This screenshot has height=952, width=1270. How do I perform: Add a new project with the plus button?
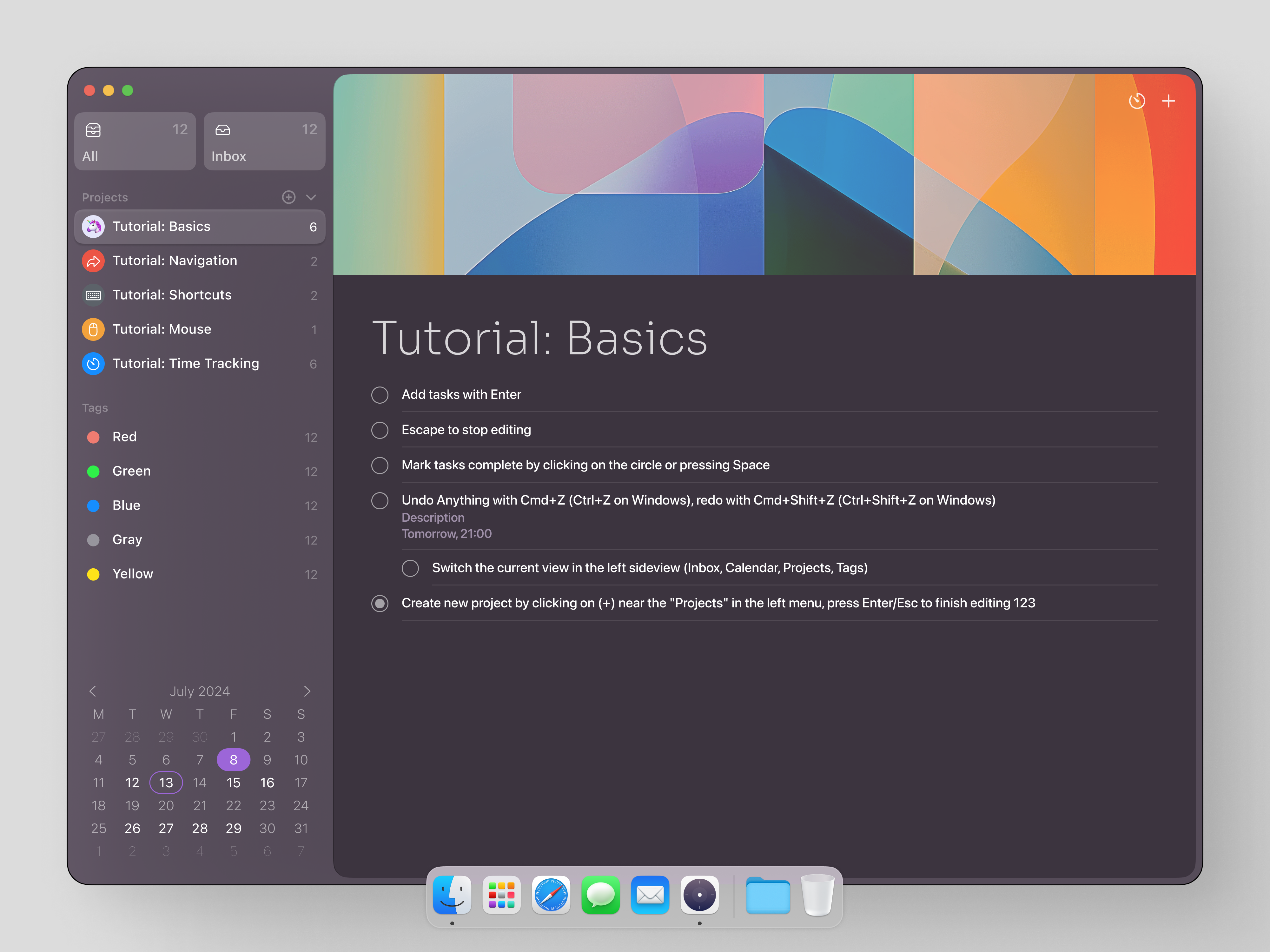[289, 197]
